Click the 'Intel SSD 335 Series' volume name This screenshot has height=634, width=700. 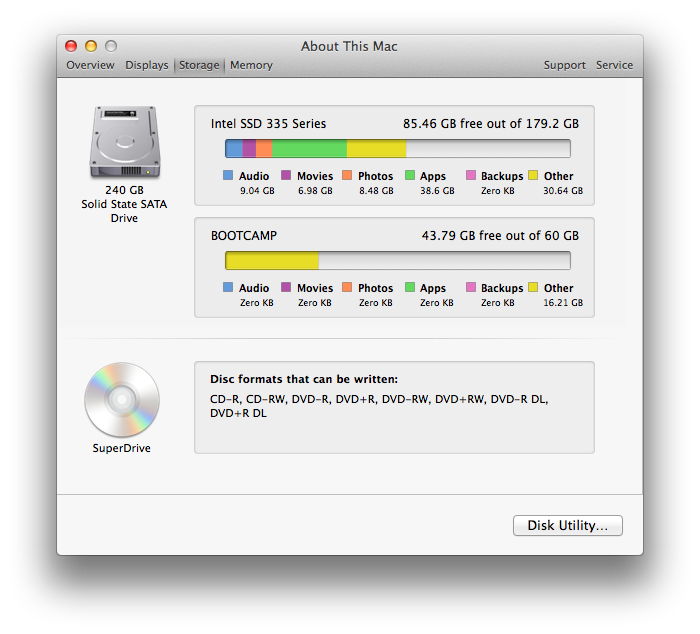click(x=268, y=124)
